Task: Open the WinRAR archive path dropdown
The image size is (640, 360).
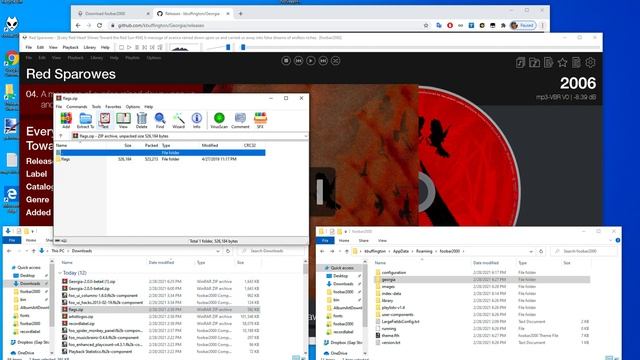Action: [305, 136]
